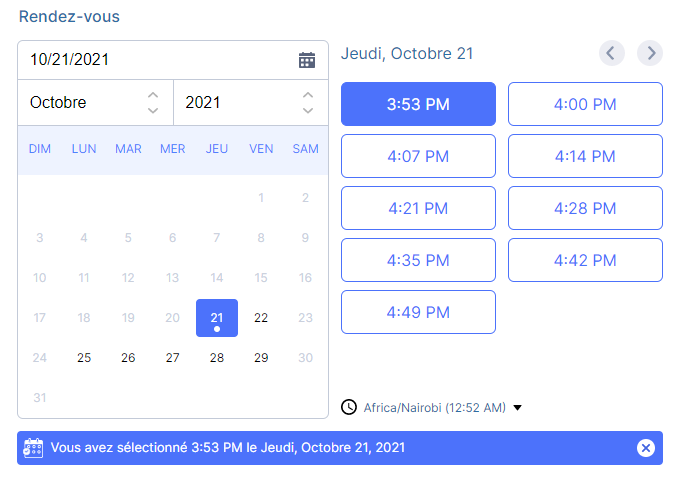Select the 4:49 PM time slot
Image resolution: width=699 pixels, height=482 pixels.
coord(418,312)
